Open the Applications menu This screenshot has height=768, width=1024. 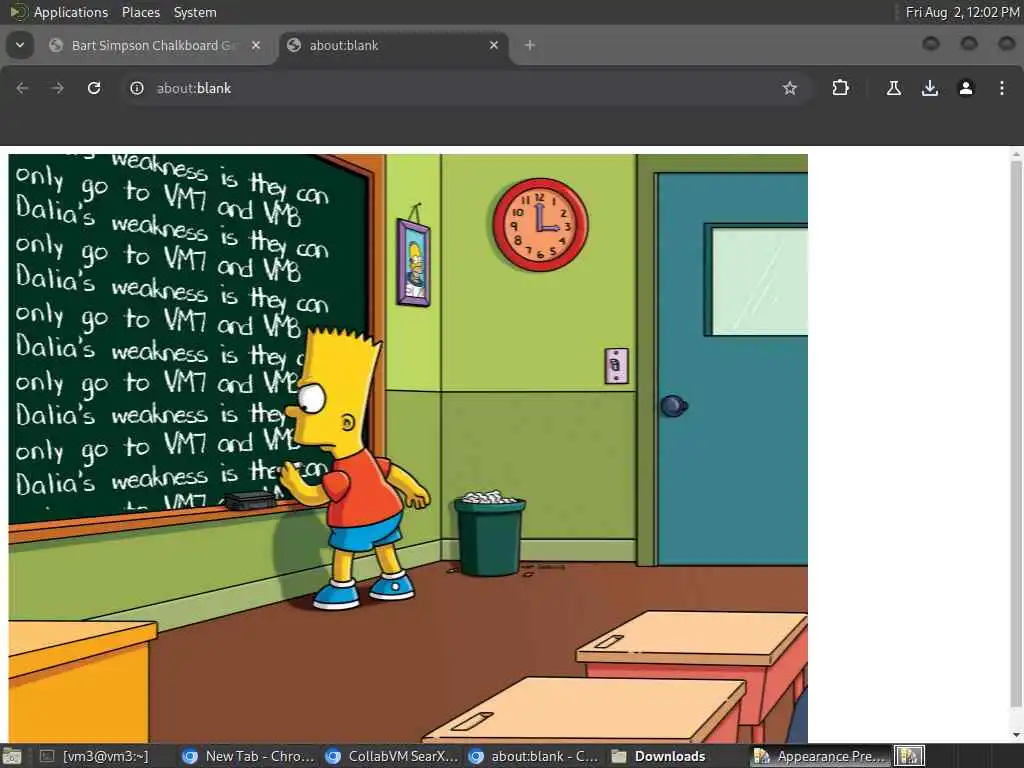click(x=71, y=12)
